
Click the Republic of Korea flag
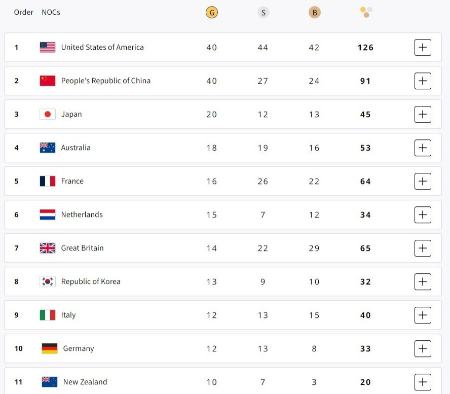[x=47, y=282]
